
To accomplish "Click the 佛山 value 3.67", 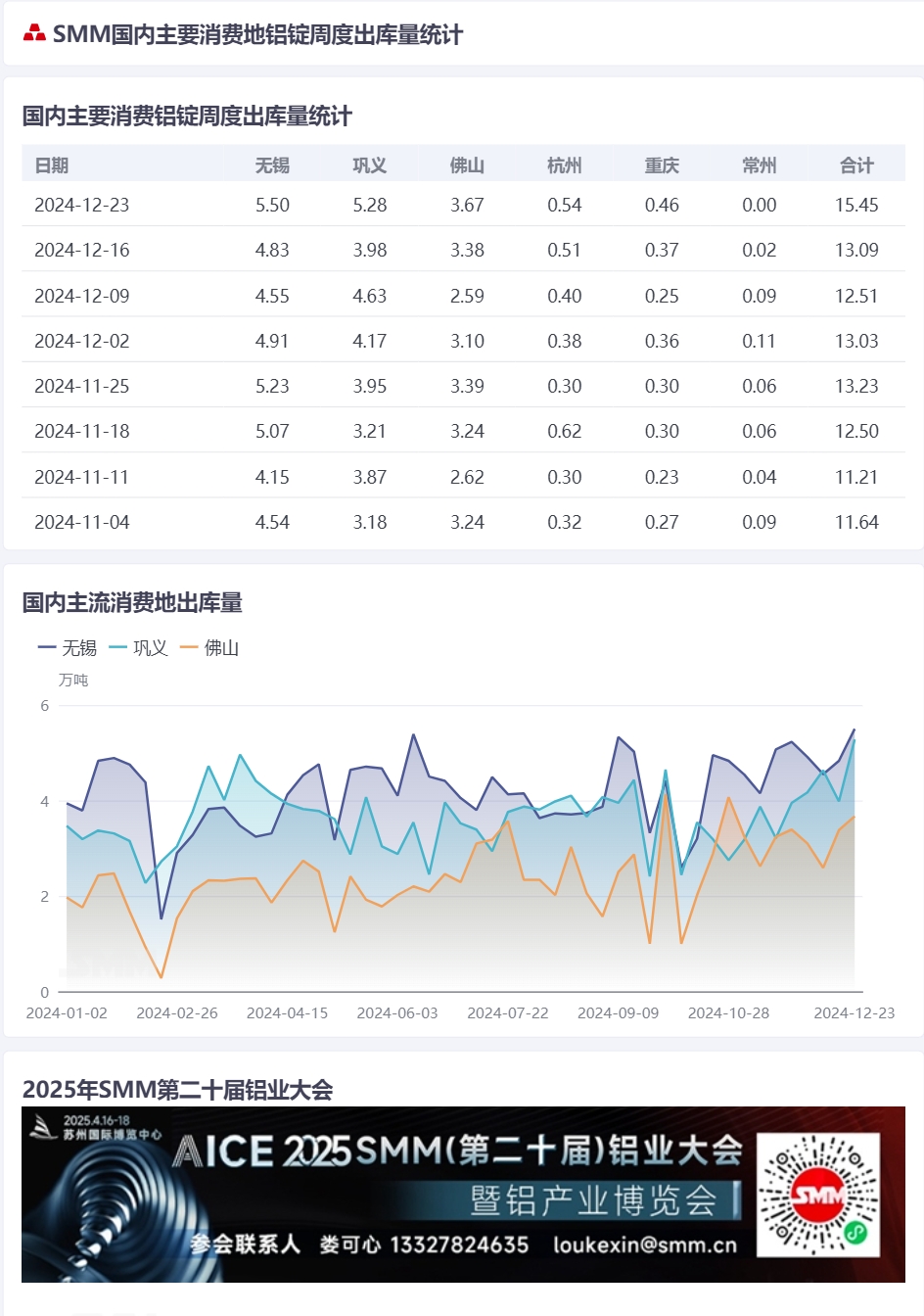I will click(467, 205).
